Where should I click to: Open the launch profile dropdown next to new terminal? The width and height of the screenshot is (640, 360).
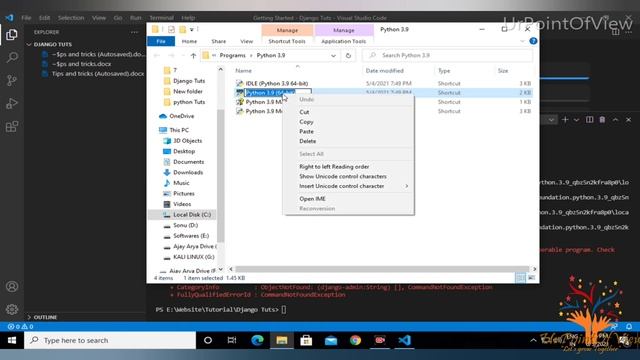tap(576, 120)
